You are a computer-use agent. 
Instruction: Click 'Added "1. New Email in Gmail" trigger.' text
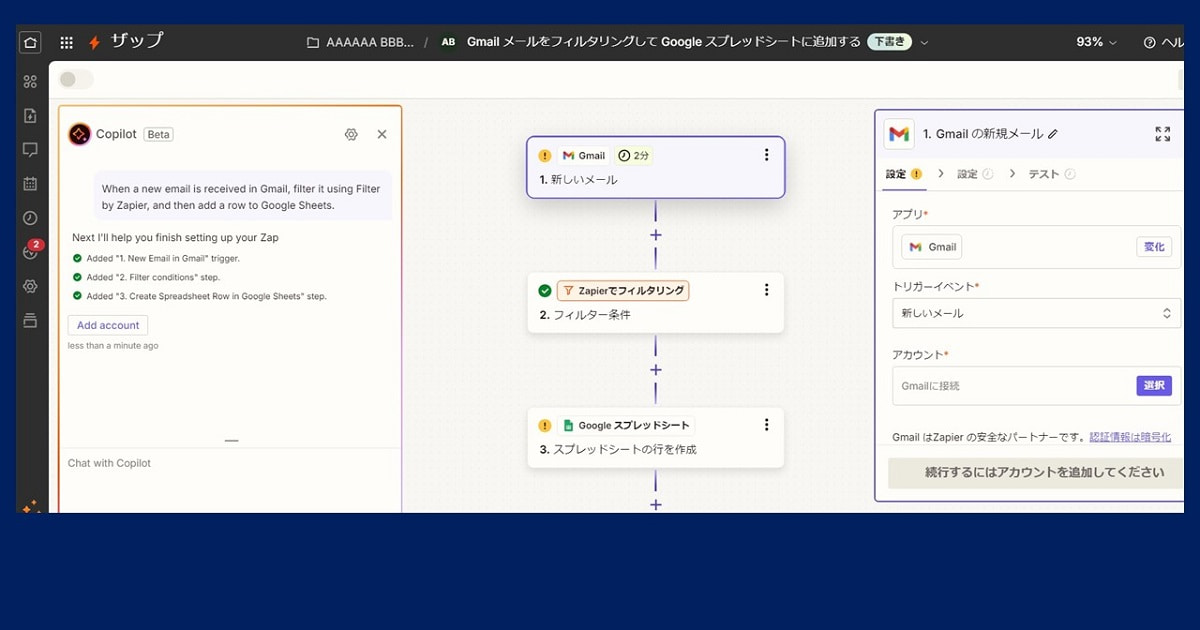point(163,258)
